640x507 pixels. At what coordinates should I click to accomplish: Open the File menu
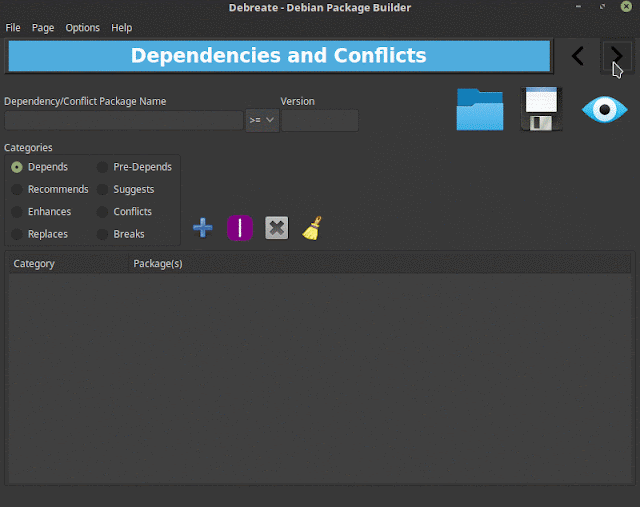pos(13,28)
